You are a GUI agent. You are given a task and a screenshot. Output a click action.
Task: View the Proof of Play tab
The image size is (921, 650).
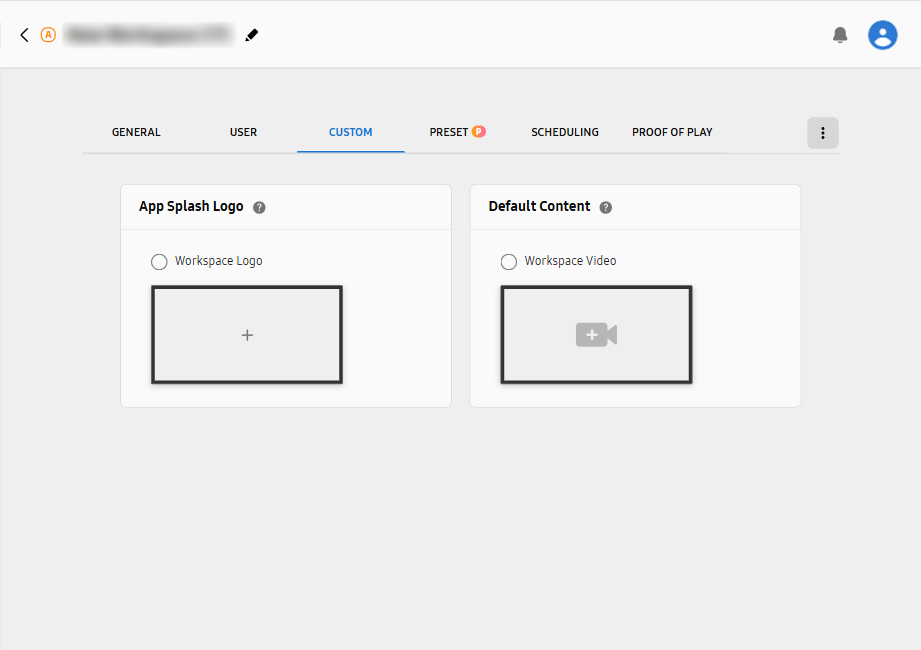pyautogui.click(x=672, y=132)
